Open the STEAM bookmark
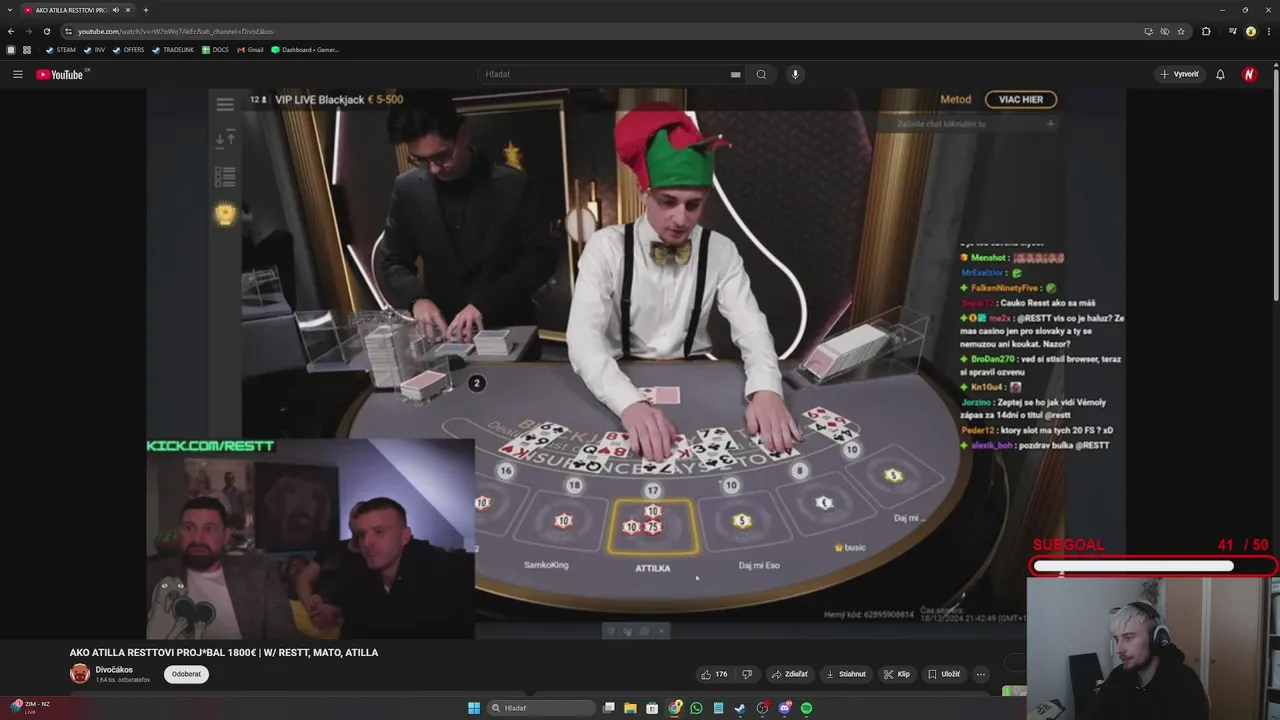The height and width of the screenshot is (720, 1280). (60, 49)
